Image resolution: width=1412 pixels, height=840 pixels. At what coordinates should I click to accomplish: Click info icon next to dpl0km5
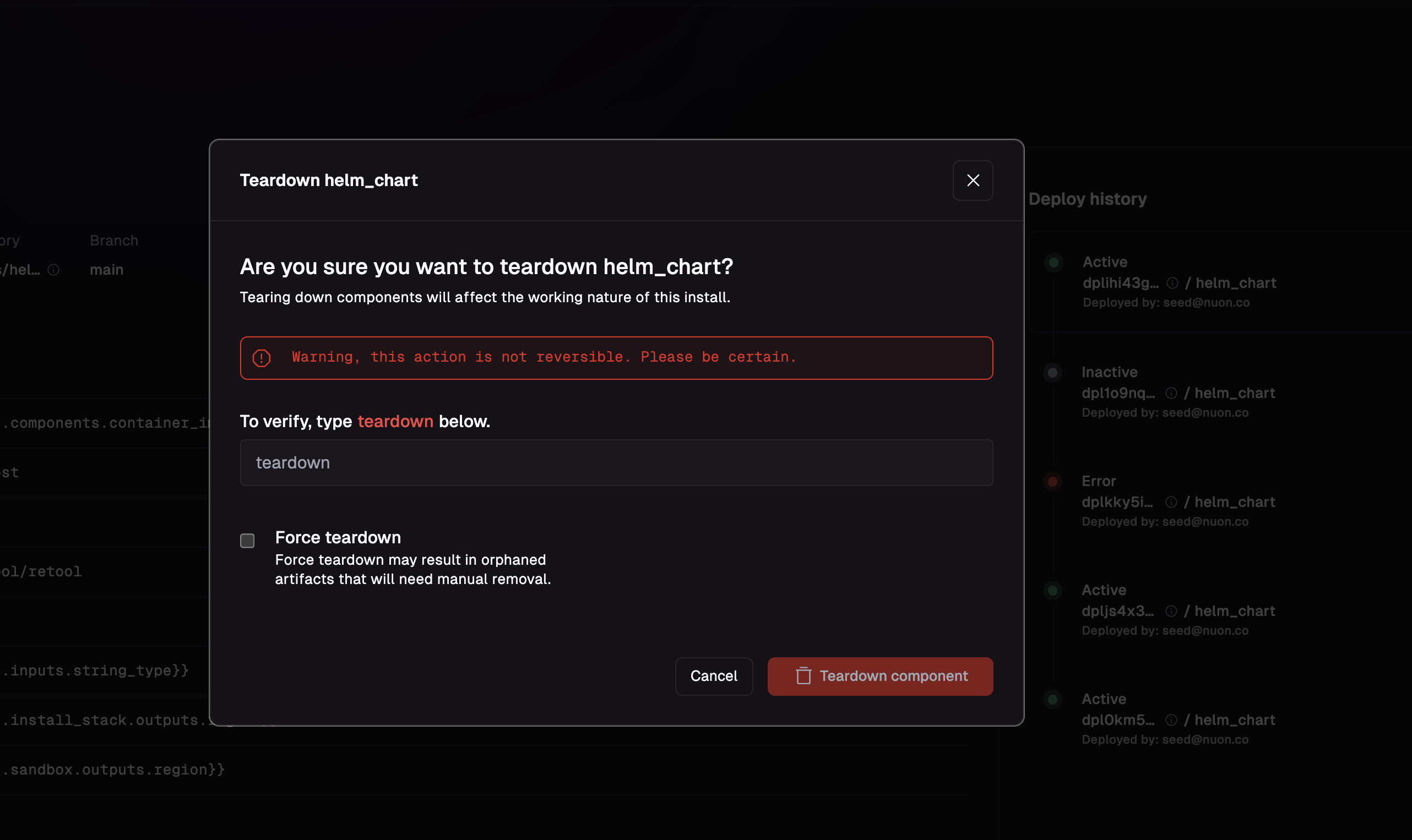(1171, 720)
